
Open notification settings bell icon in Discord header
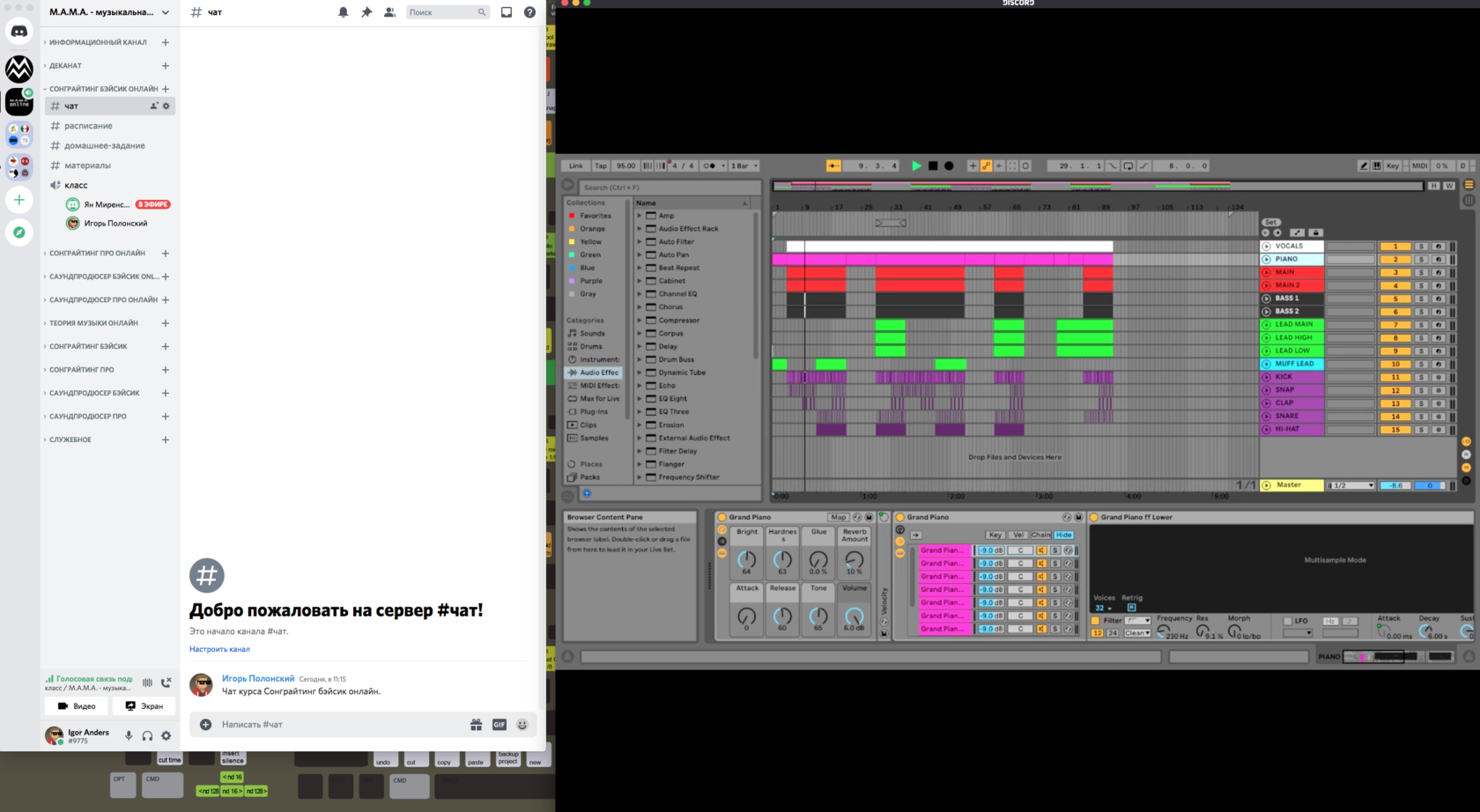(x=344, y=12)
